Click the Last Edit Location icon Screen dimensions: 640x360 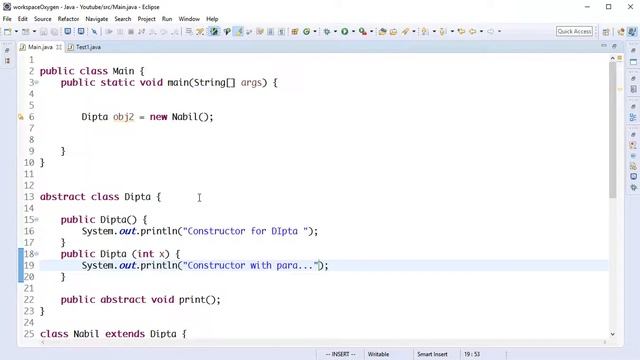462,31
